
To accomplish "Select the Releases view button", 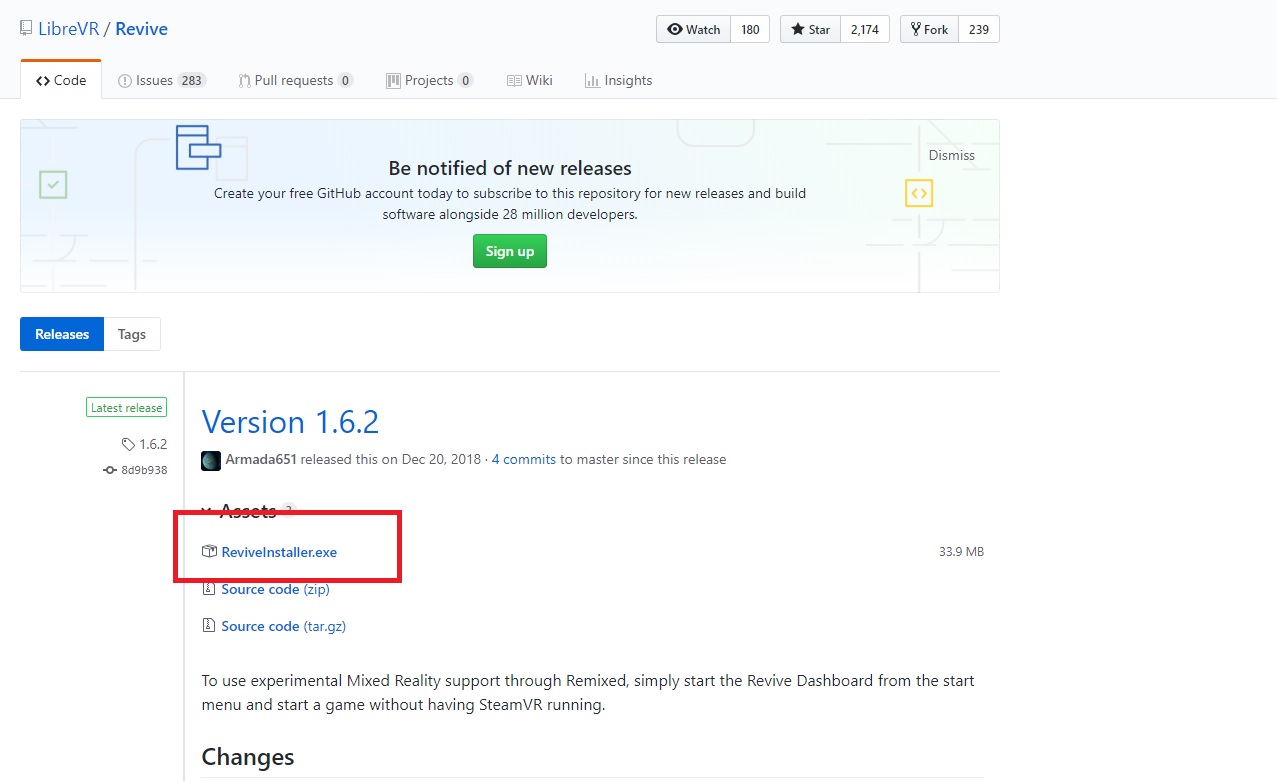I will tap(62, 334).
